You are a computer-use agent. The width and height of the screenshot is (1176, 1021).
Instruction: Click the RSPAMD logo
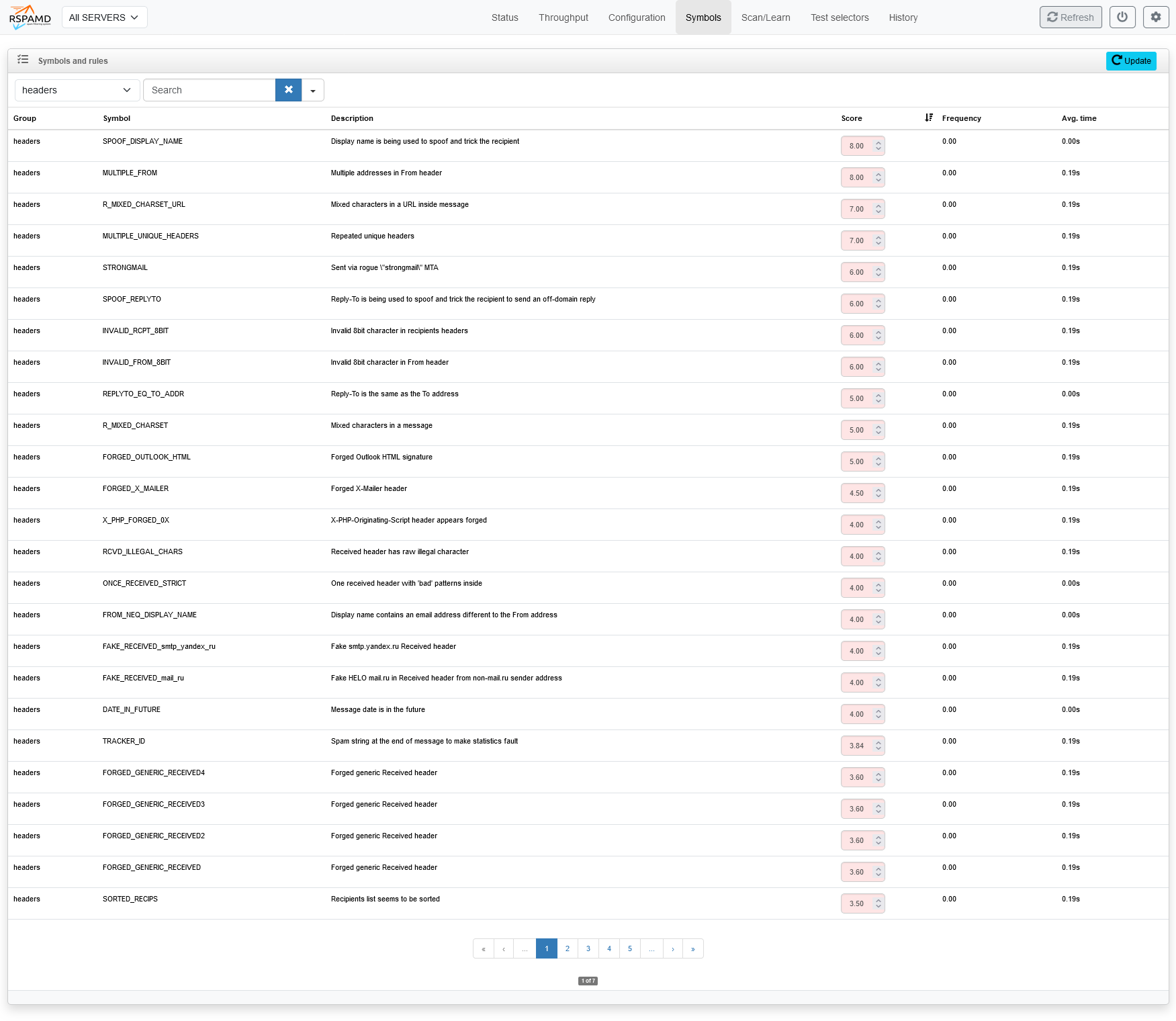pos(30,17)
